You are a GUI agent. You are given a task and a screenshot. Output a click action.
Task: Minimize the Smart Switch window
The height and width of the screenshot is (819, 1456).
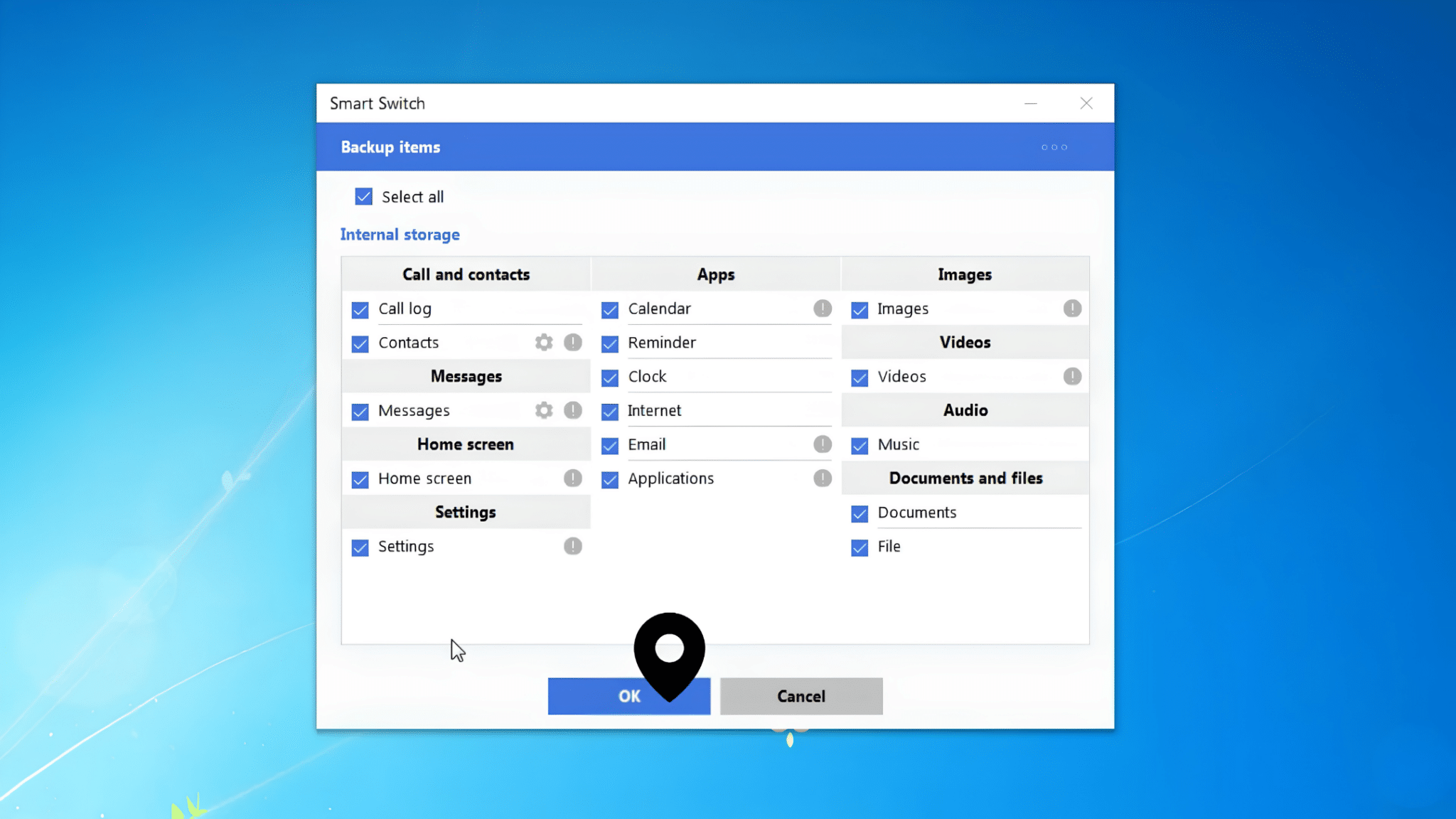1031,104
